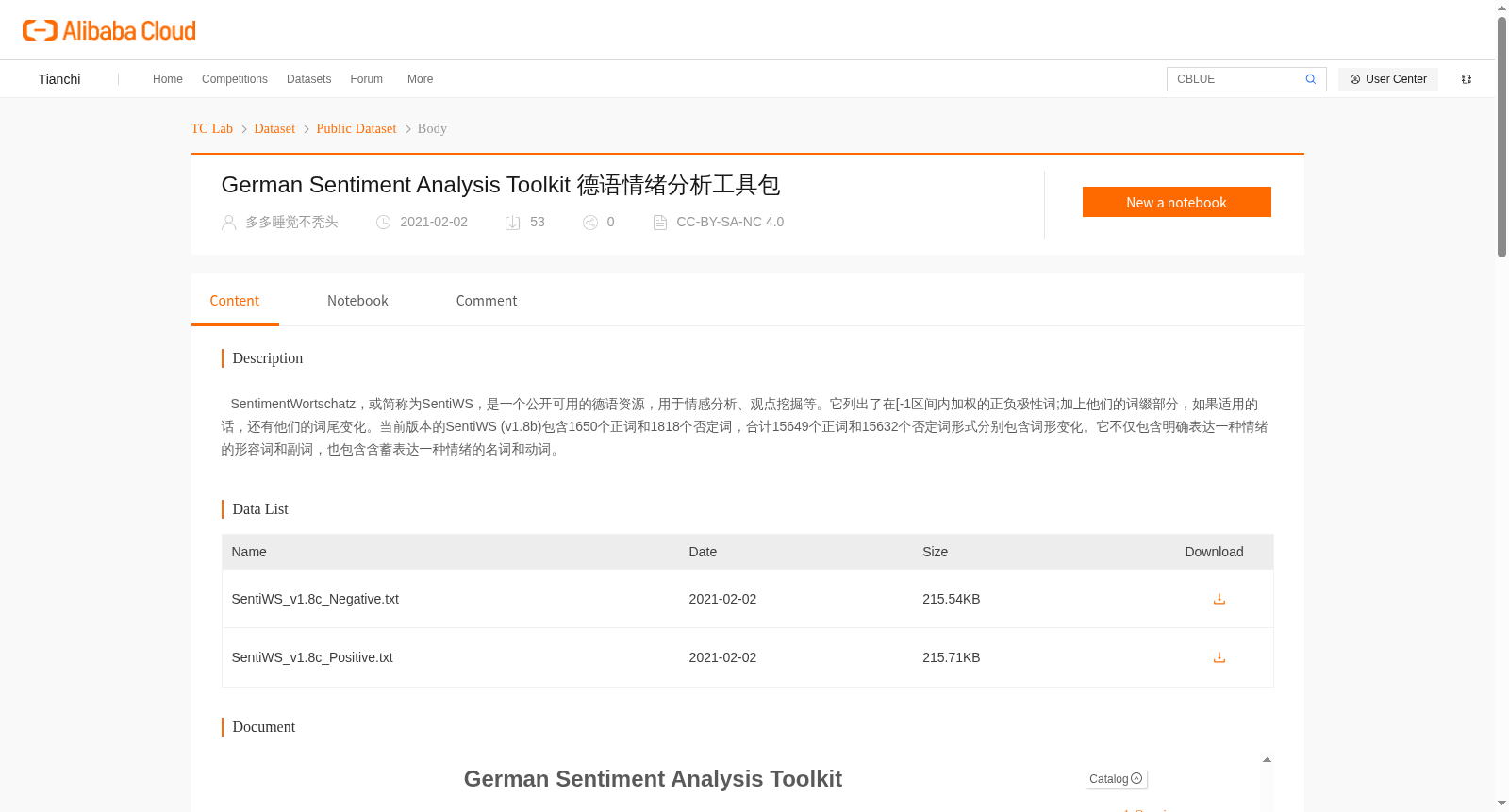Open the More menu

[421, 79]
